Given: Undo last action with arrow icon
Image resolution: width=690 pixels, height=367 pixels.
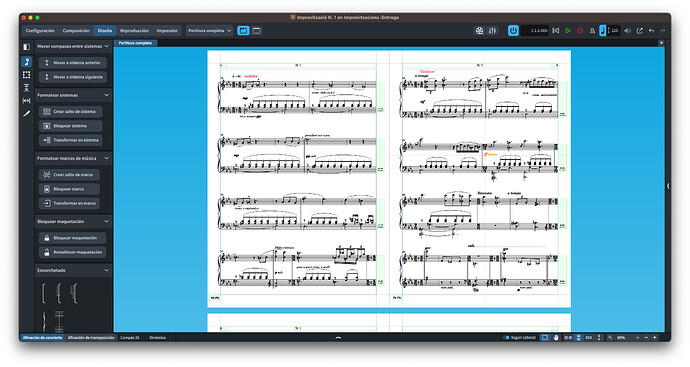Looking at the screenshot, I should coord(651,31).
